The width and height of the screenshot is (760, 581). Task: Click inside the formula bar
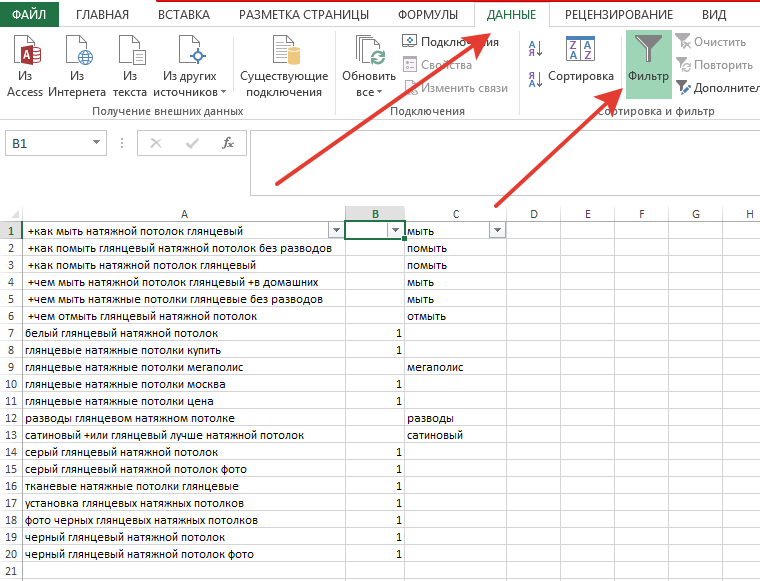pyautogui.click(x=505, y=162)
